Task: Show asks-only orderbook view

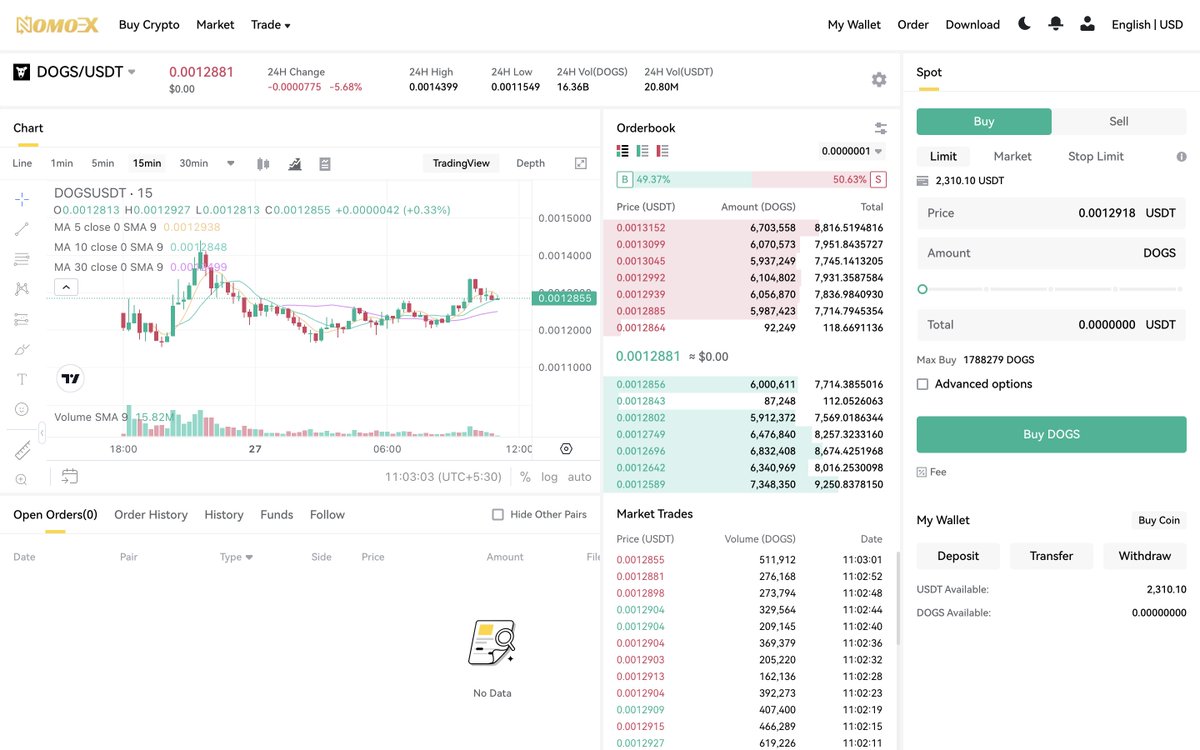Action: pyautogui.click(x=662, y=151)
